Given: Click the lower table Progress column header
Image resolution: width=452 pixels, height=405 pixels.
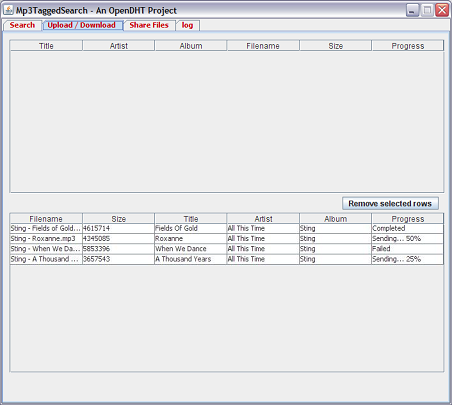Looking at the screenshot, I should click(x=408, y=219).
